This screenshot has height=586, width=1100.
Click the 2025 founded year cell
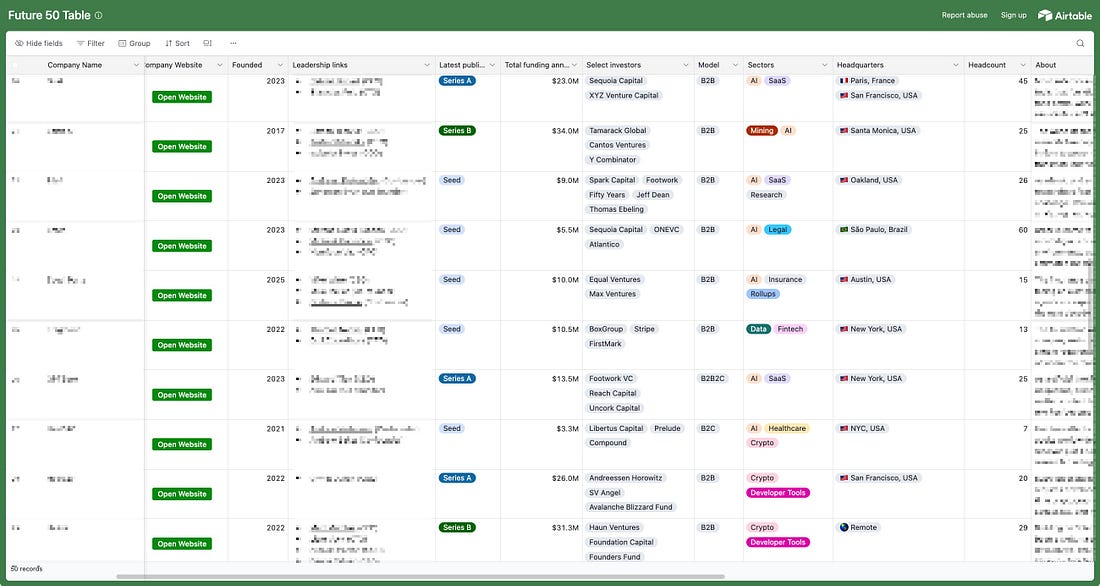pyautogui.click(x=257, y=295)
